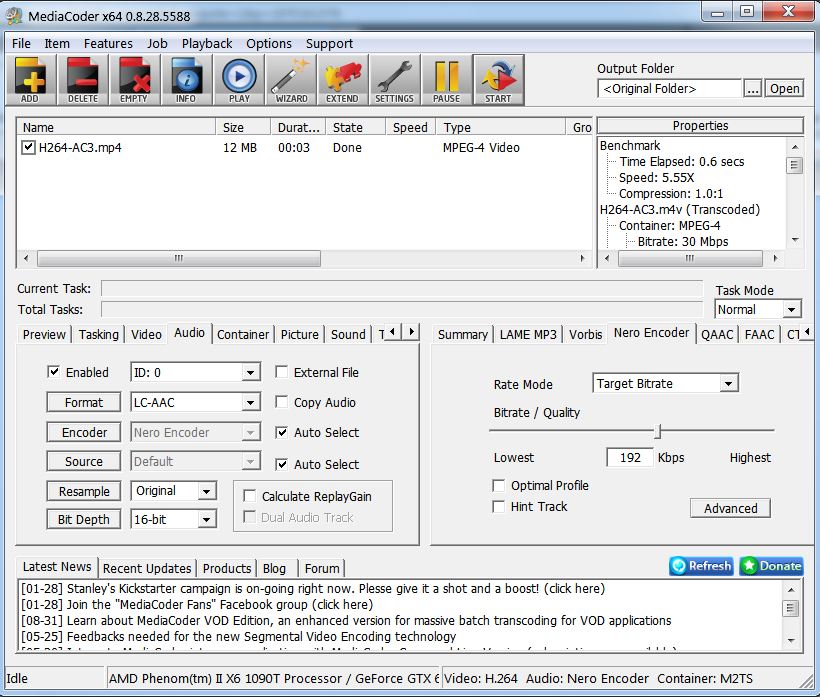
Task: Click the Bit Depth button
Action: pyautogui.click(x=84, y=519)
